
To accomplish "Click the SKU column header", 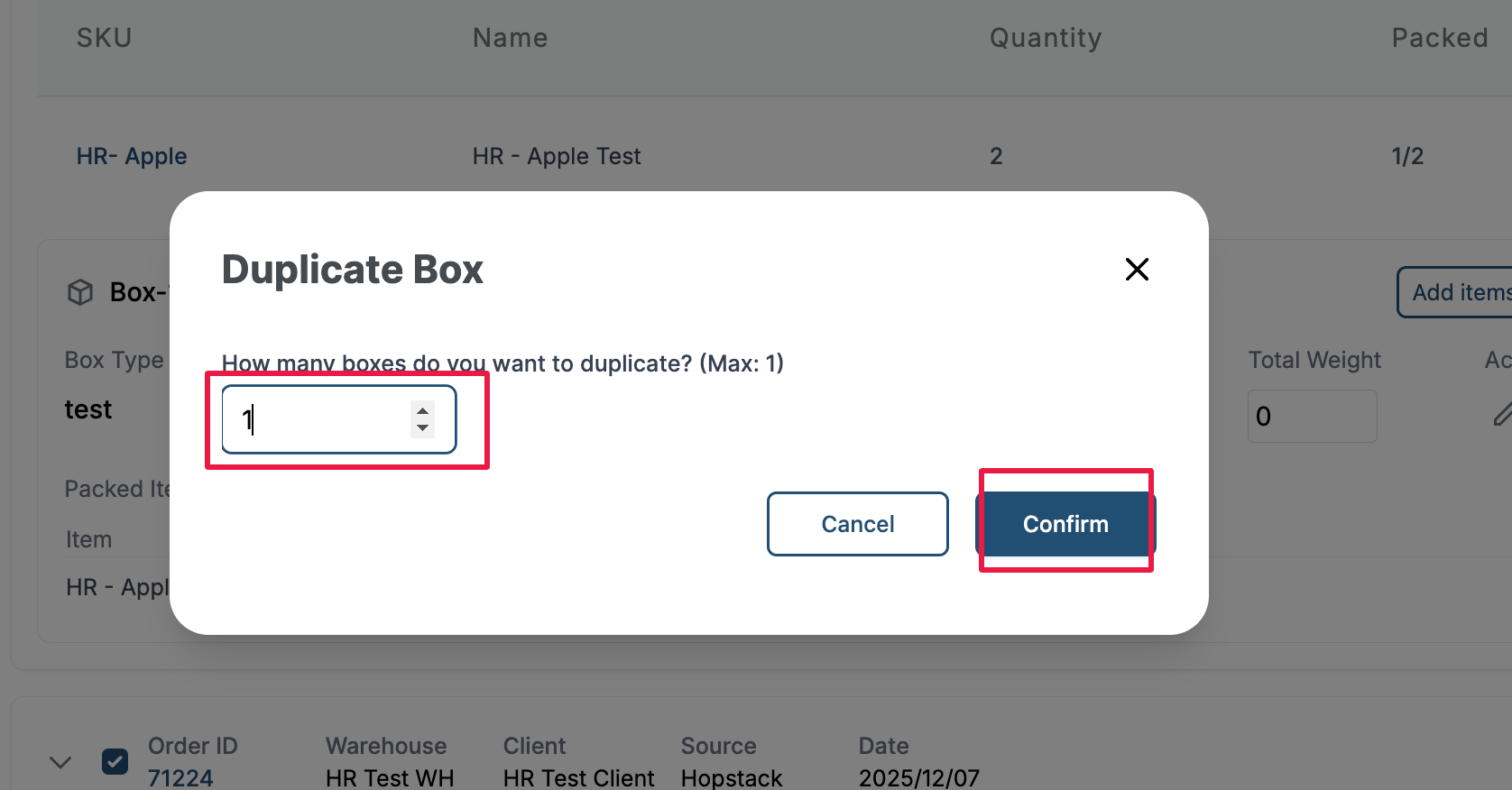I will pos(105,38).
